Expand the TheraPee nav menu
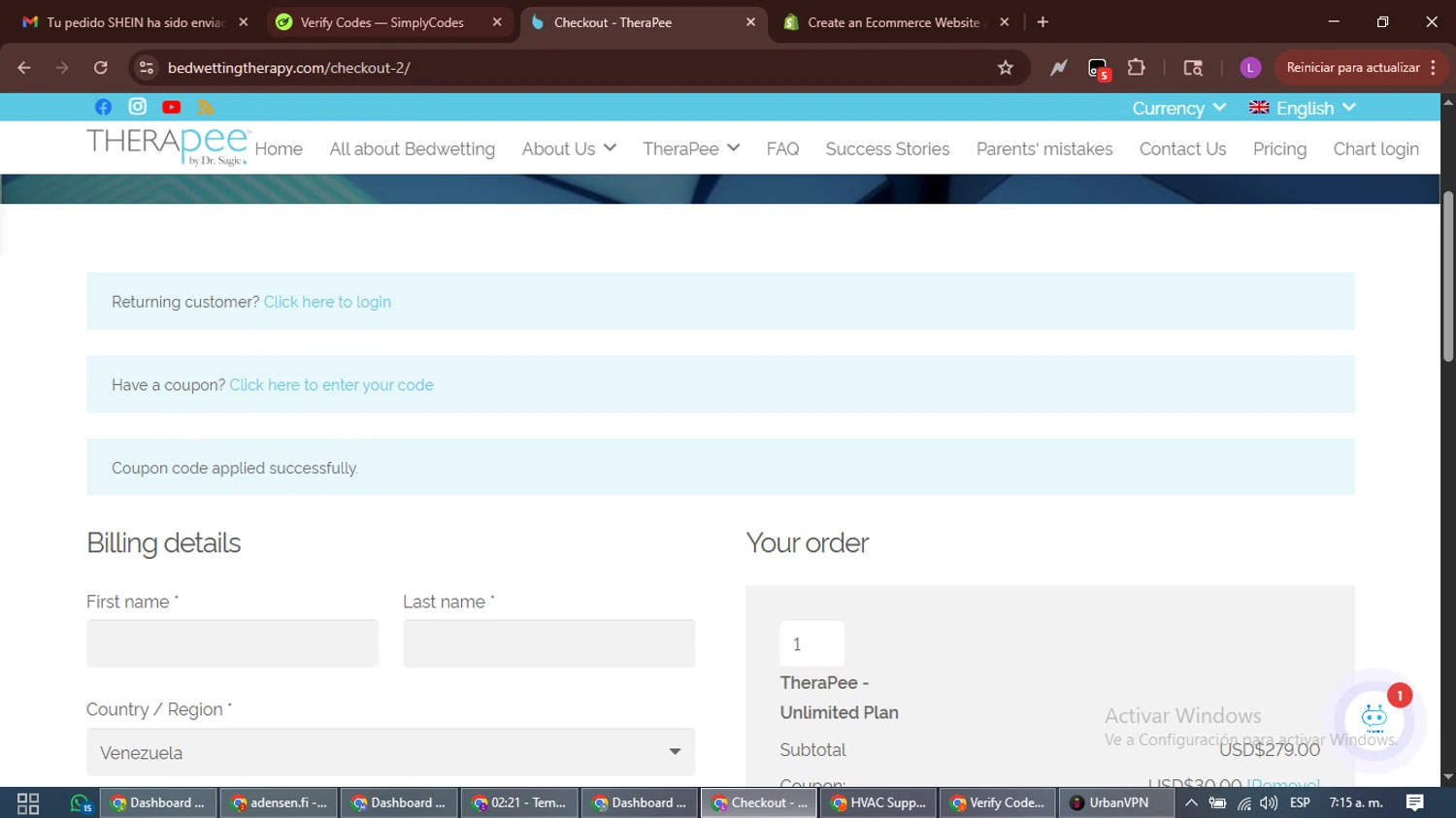This screenshot has width=1456, height=818. [x=691, y=148]
